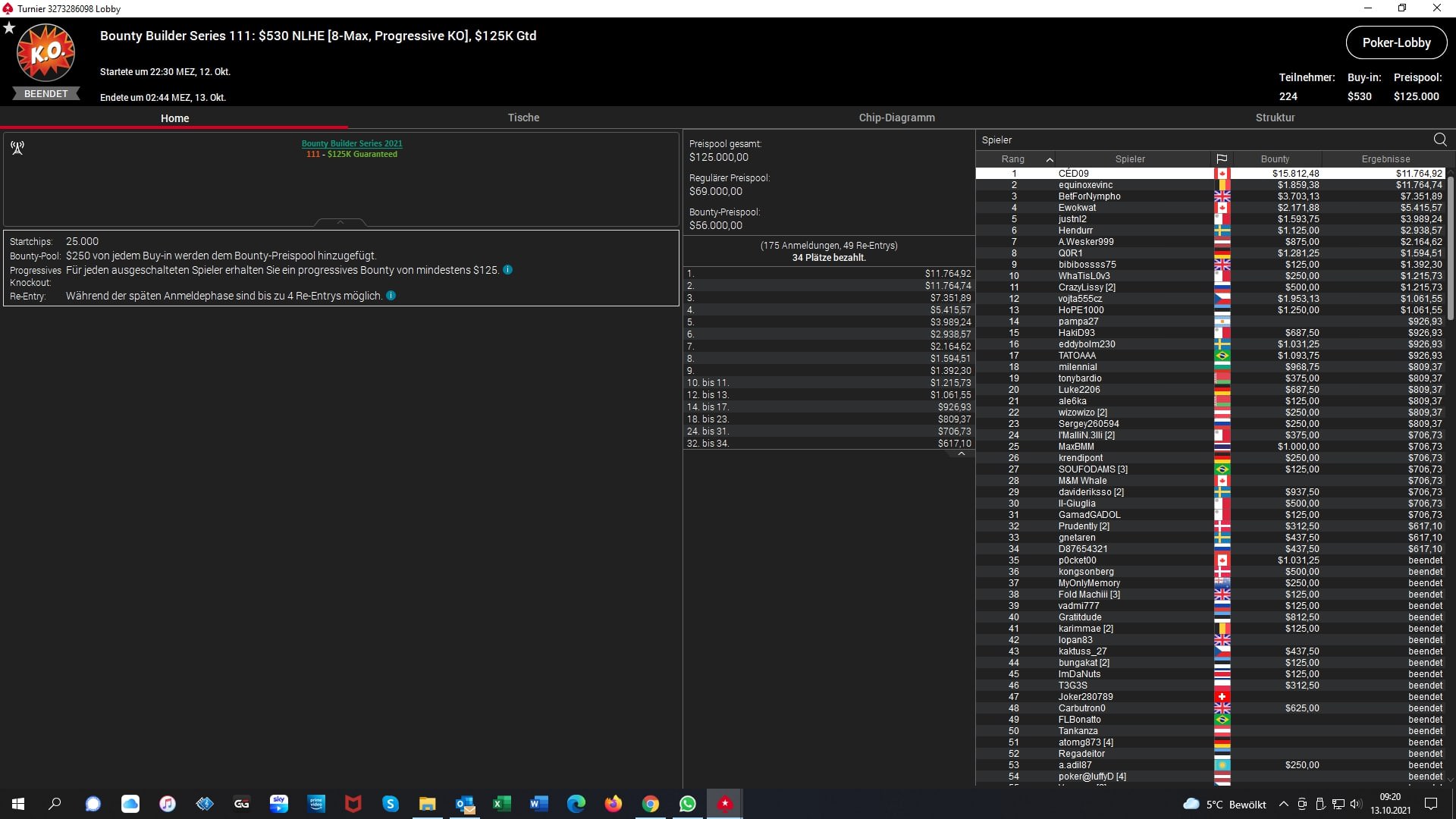
Task: Open the Poker-Lobby button
Action: tap(1395, 42)
